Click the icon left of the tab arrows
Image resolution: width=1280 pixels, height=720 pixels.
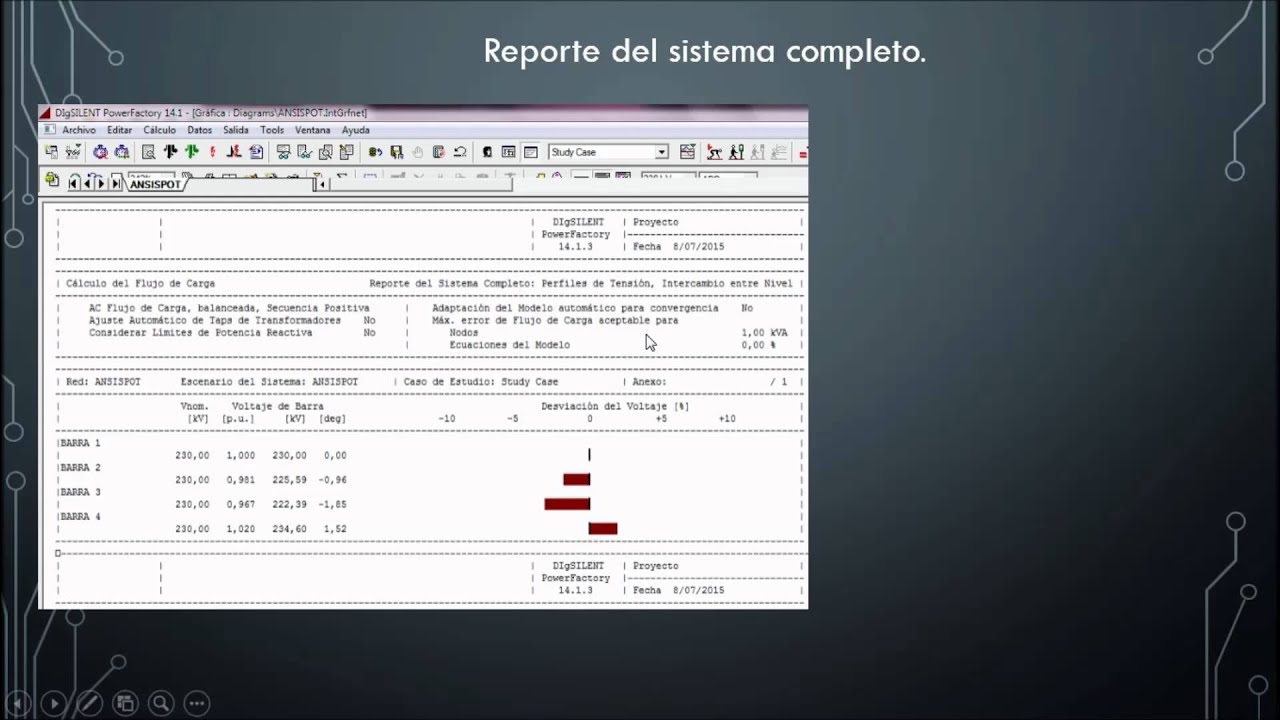point(52,180)
